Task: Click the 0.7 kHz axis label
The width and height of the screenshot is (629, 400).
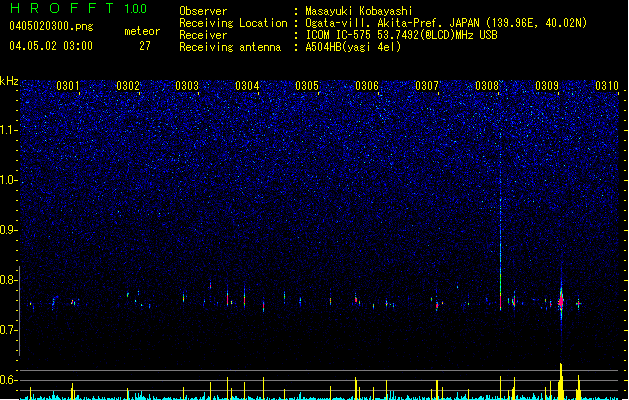Action: coord(8,330)
